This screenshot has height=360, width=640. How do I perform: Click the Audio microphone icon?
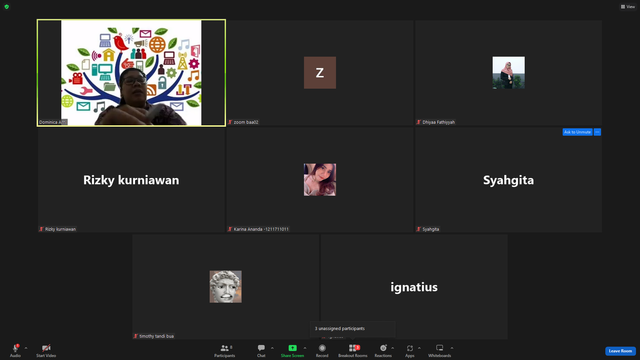tap(16, 348)
